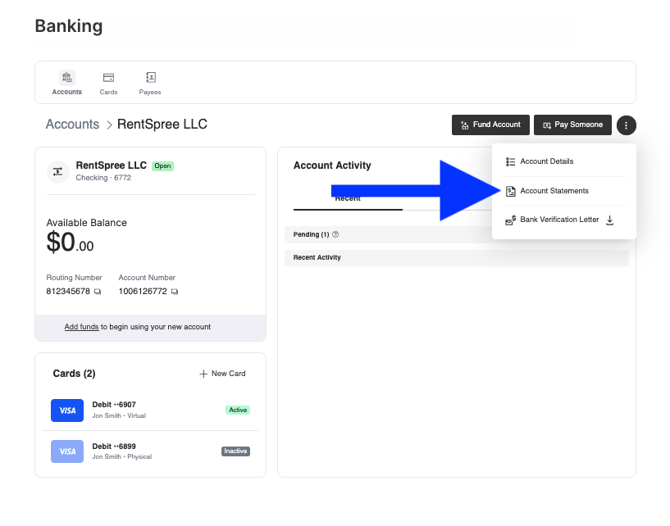Add a card with New Card

click(x=222, y=374)
